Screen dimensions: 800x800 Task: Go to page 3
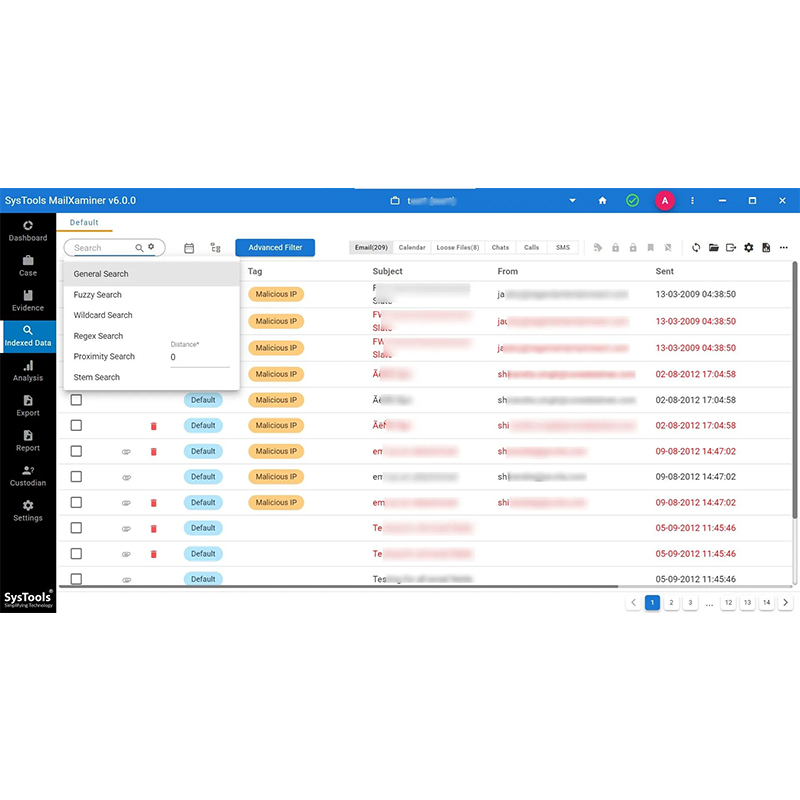690,603
